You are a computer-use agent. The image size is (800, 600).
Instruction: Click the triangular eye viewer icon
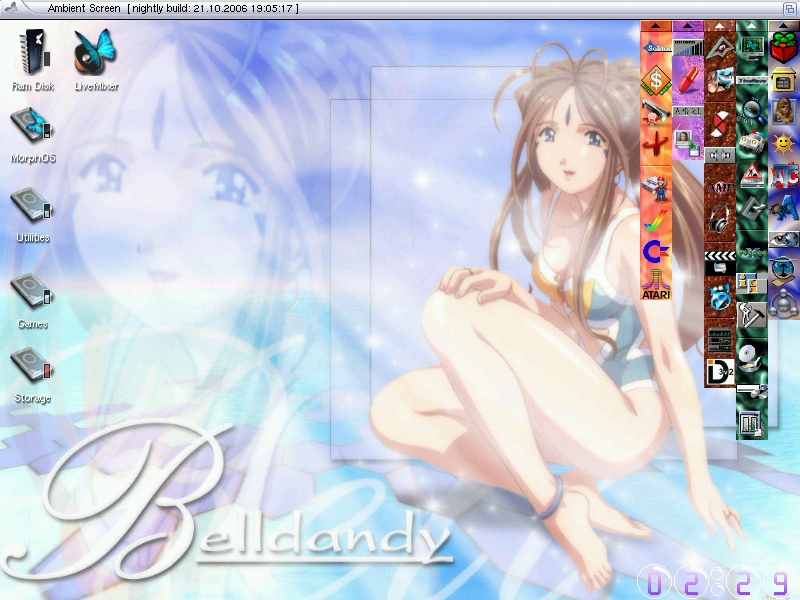(720, 47)
